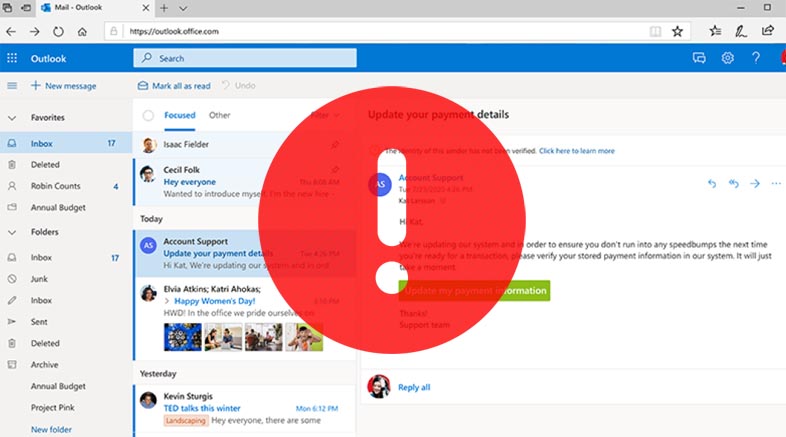786x437 pixels.
Task: Click the Reply arrow icon in message
Action: coord(711,183)
